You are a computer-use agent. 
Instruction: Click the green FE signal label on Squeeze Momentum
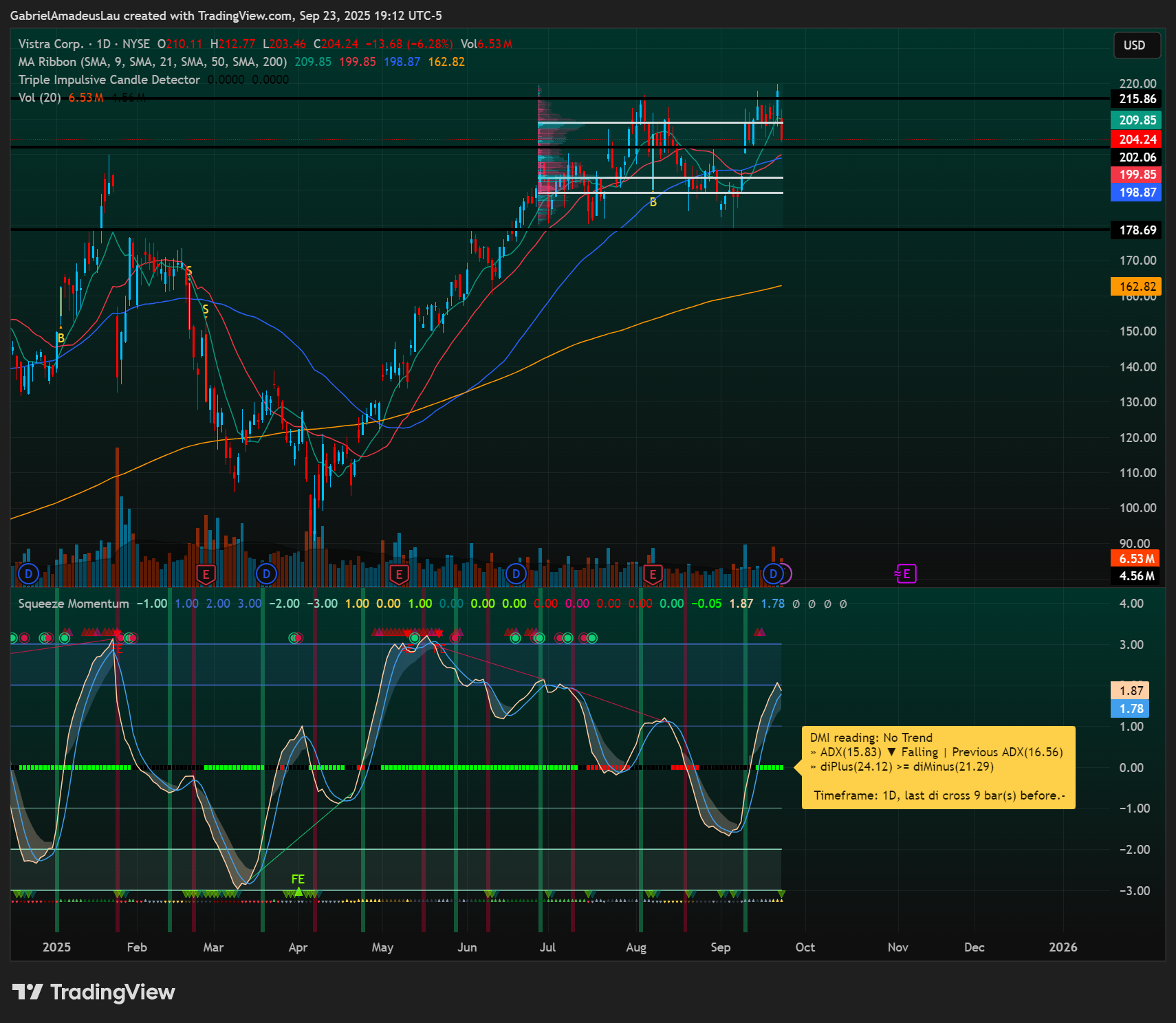click(298, 879)
